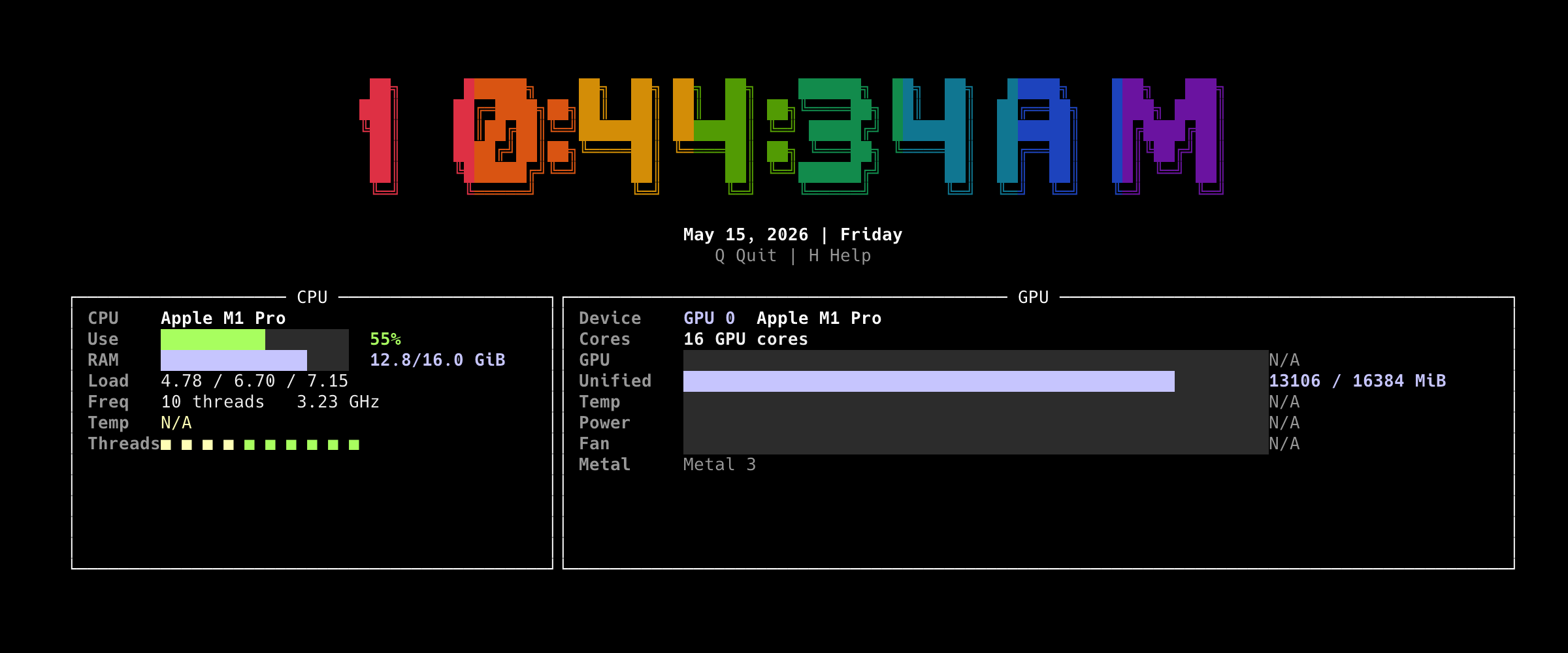The height and width of the screenshot is (653, 1568).
Task: Click the 10 threads value
Action: click(x=212, y=402)
